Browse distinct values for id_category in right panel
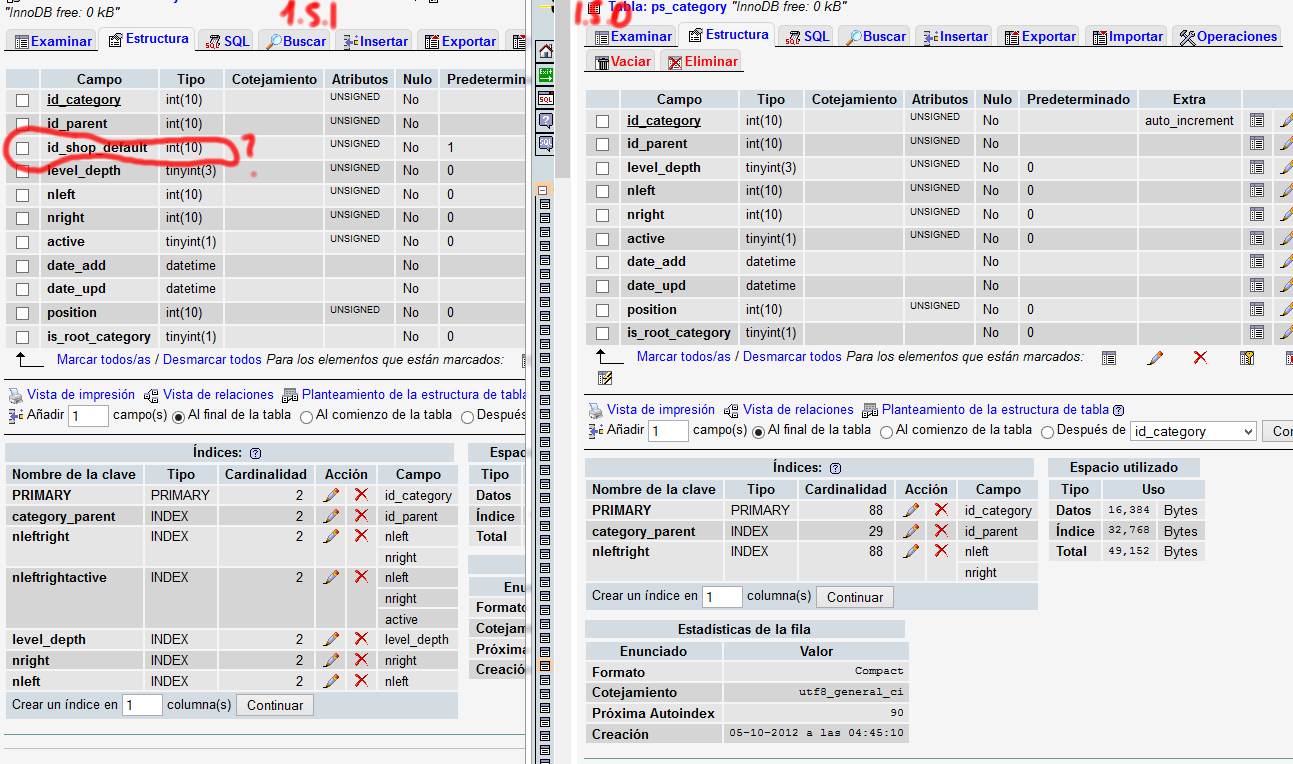The image size is (1293, 764). click(x=1257, y=120)
